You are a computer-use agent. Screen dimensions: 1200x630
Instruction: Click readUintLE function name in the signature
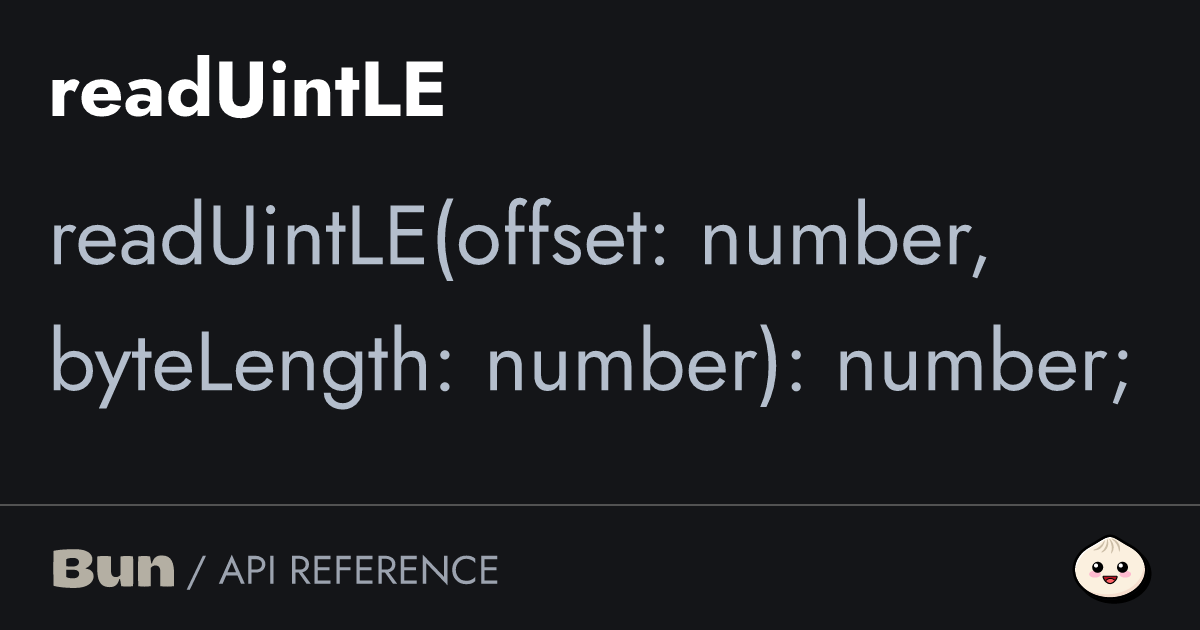point(238,241)
